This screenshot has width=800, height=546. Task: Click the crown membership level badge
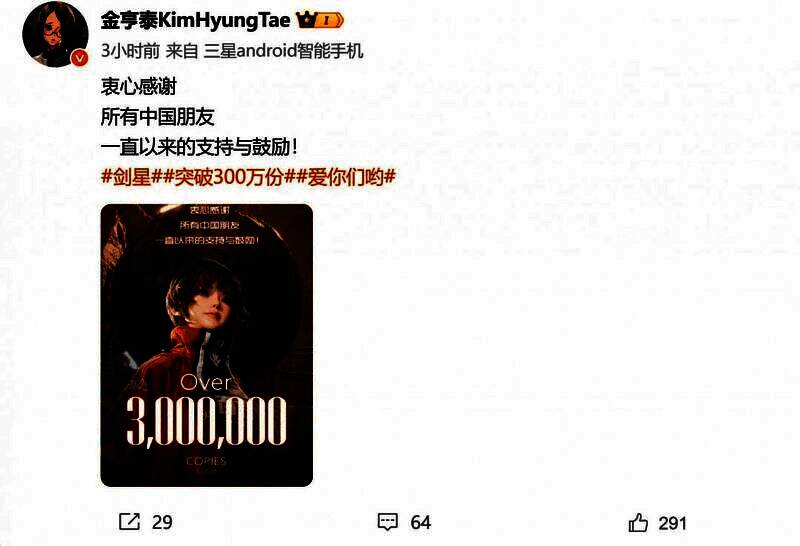pyautogui.click(x=320, y=20)
